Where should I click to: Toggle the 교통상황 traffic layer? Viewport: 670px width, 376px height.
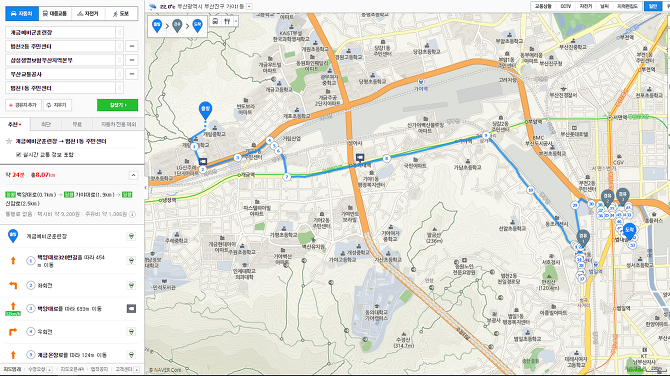coord(543,6)
